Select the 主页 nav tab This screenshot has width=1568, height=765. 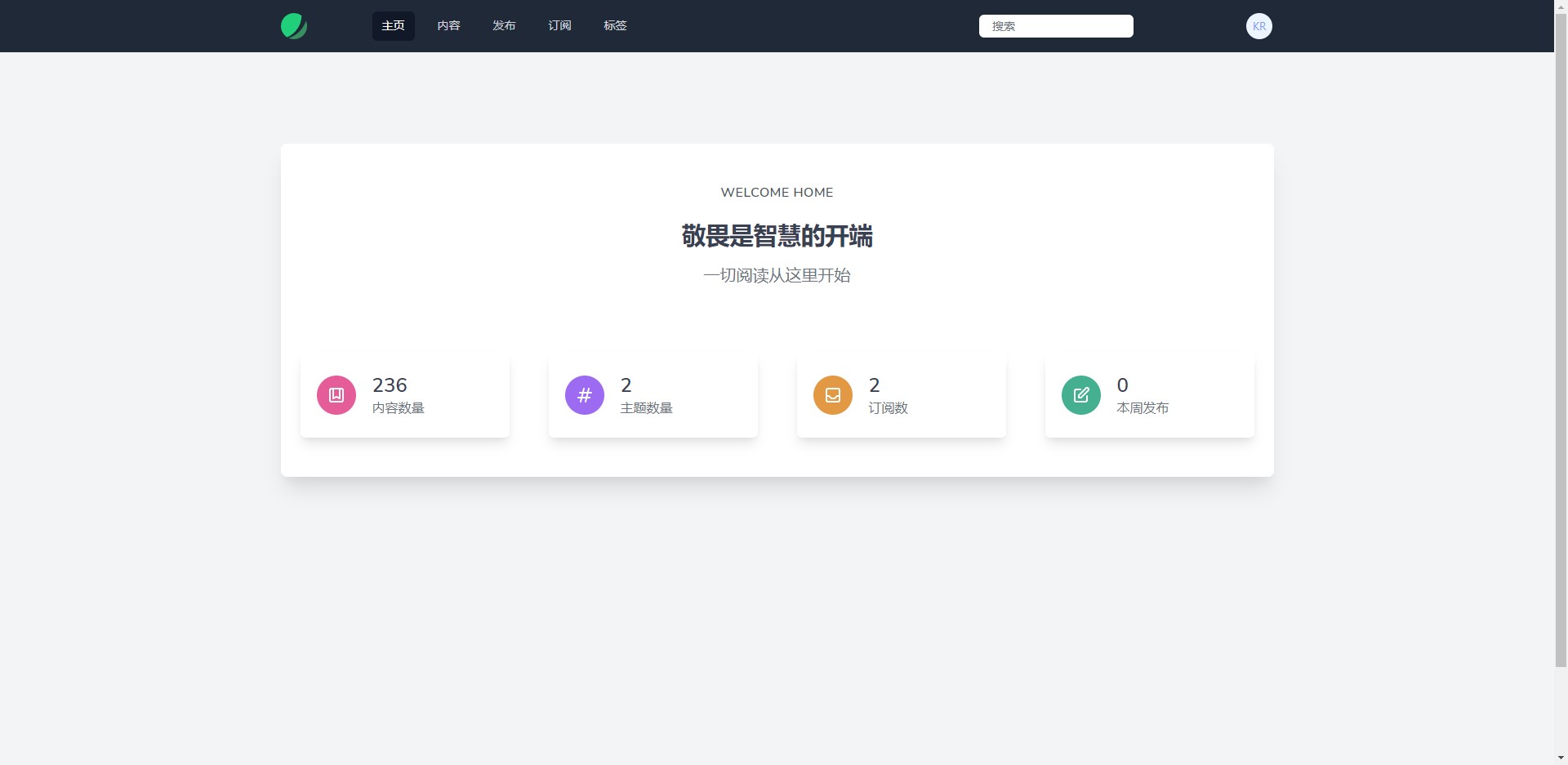pos(394,26)
